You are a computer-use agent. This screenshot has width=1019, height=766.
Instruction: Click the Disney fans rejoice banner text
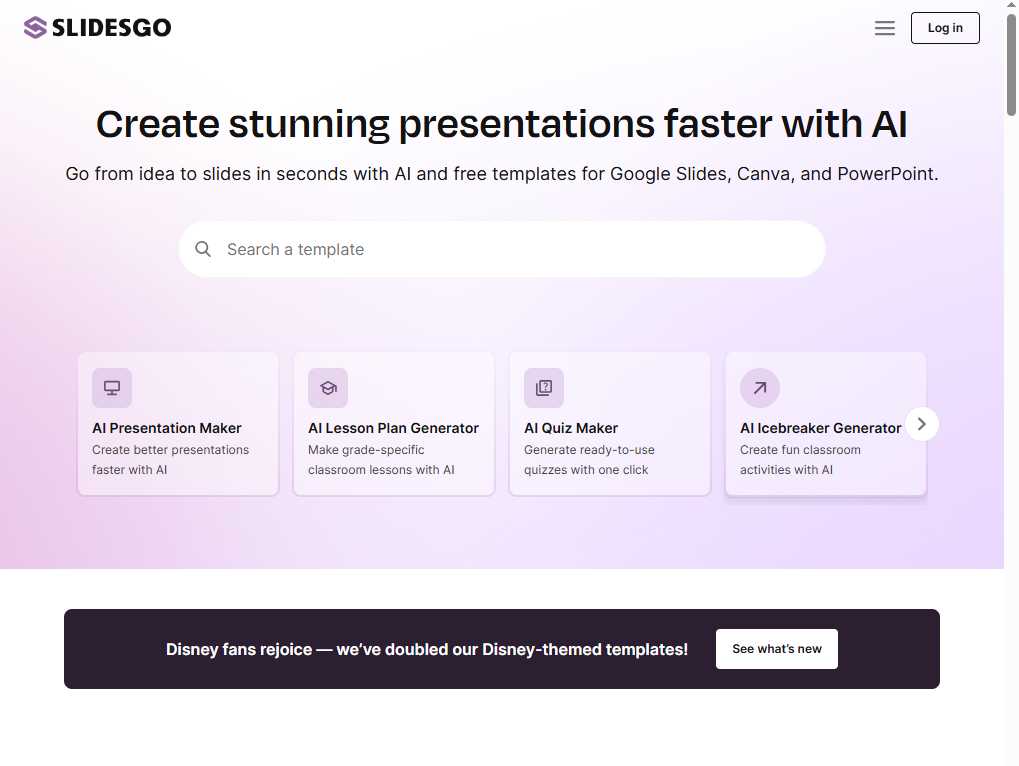point(427,649)
